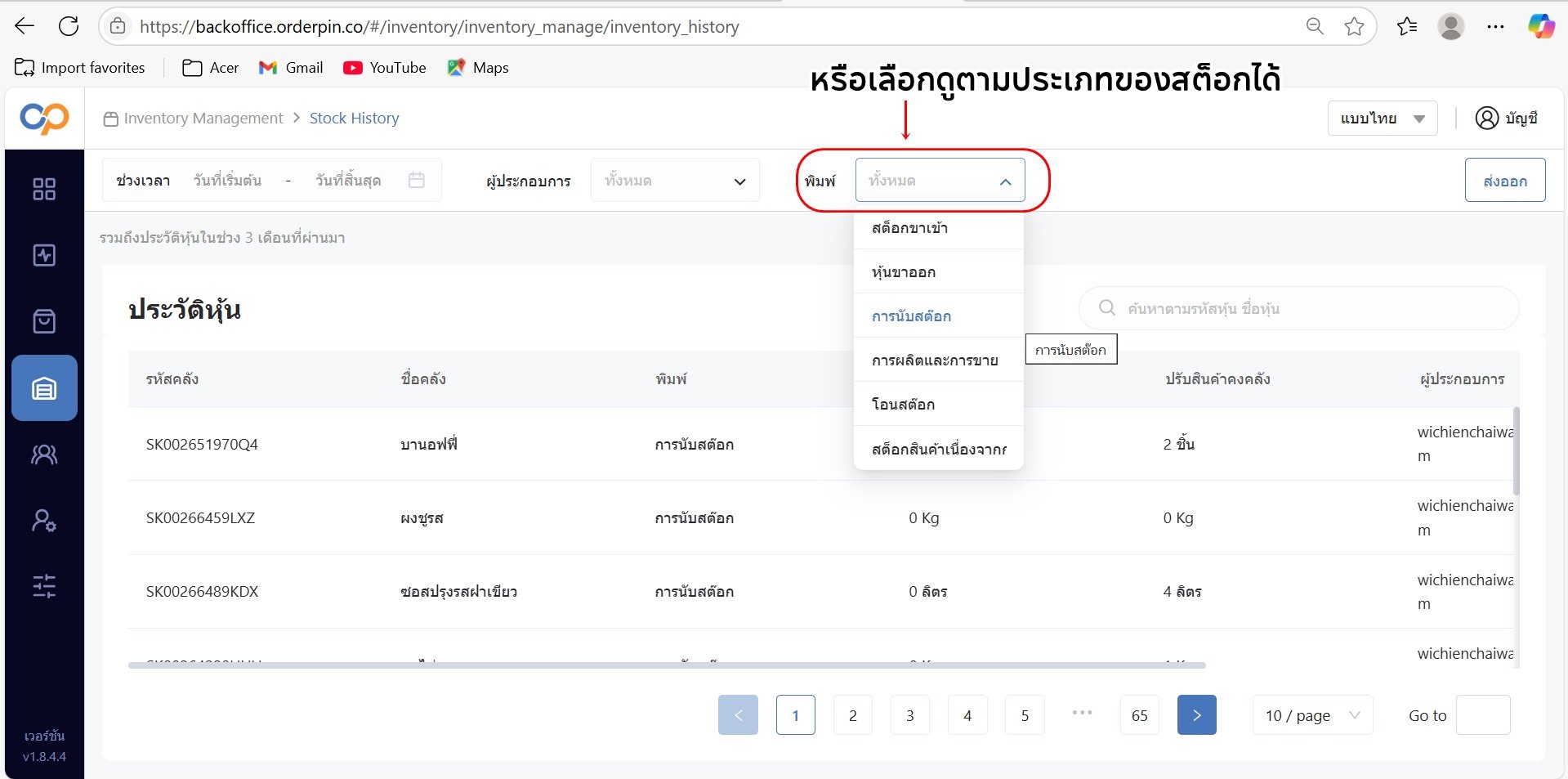This screenshot has height=779, width=1568.
Task: Select page 1 in pagination
Action: click(795, 715)
